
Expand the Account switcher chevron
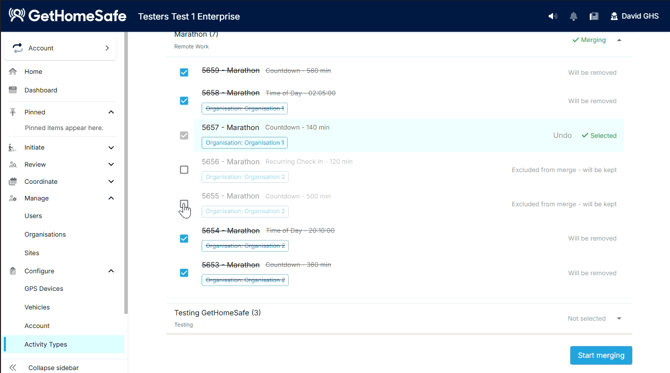point(107,48)
